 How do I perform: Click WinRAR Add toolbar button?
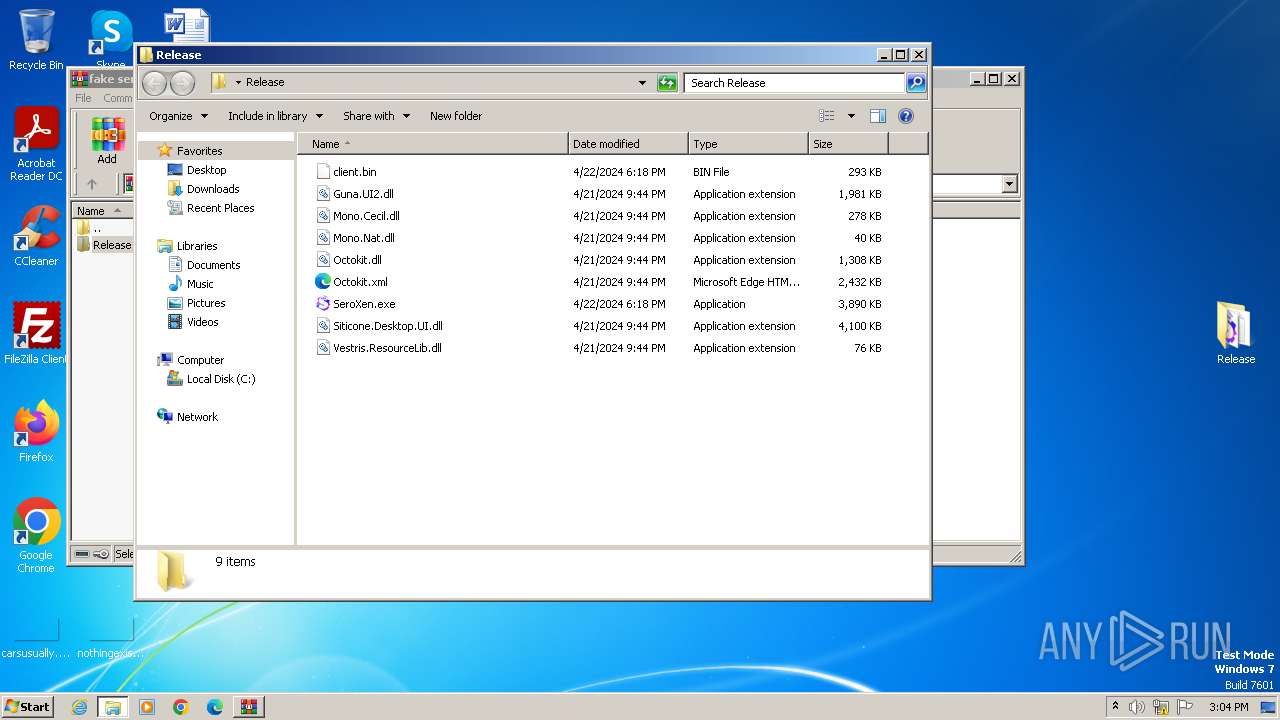point(107,141)
